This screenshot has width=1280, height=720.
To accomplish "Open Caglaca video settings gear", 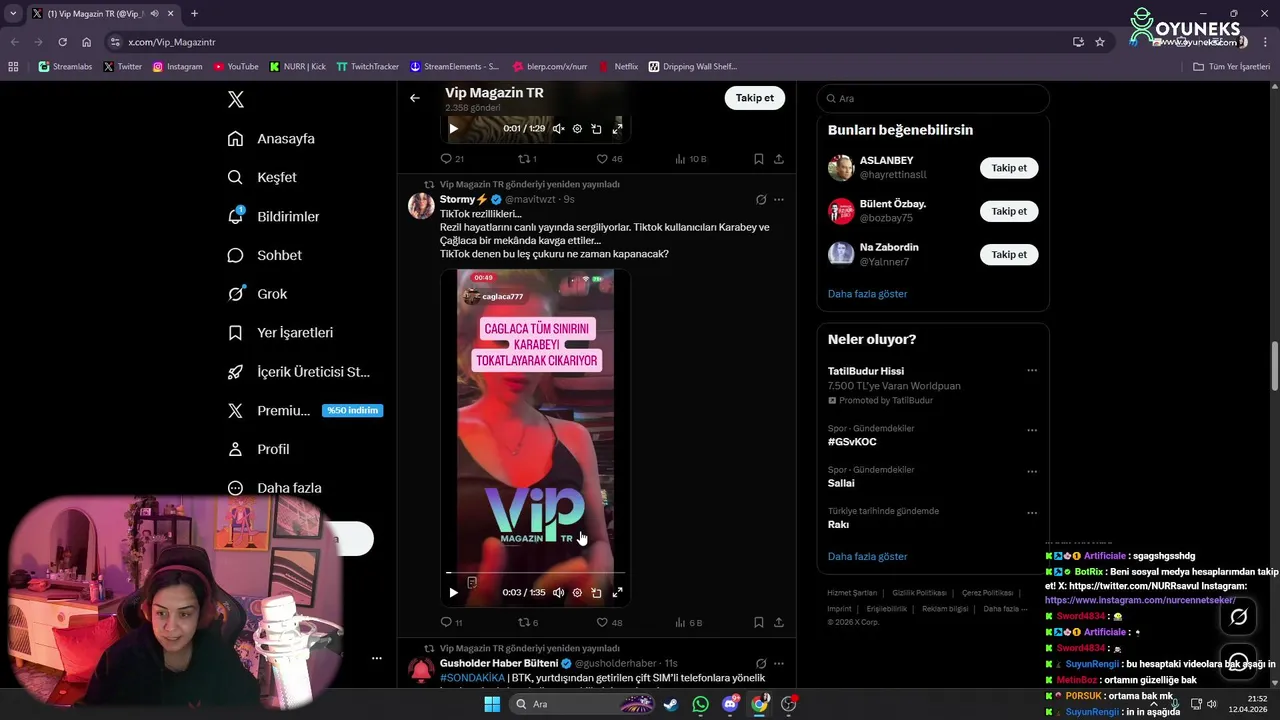I will coord(577,592).
